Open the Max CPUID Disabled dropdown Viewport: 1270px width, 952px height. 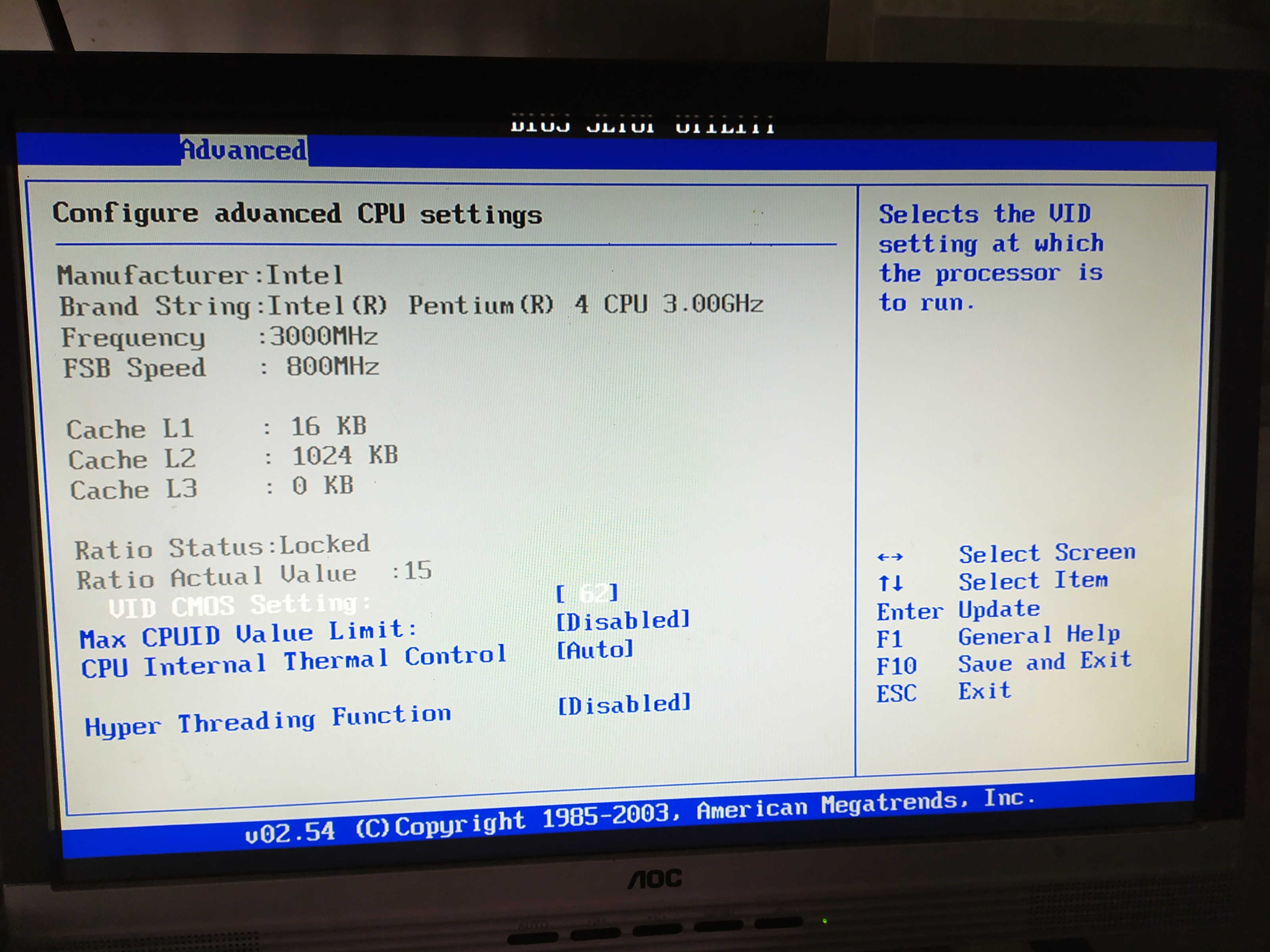click(623, 620)
